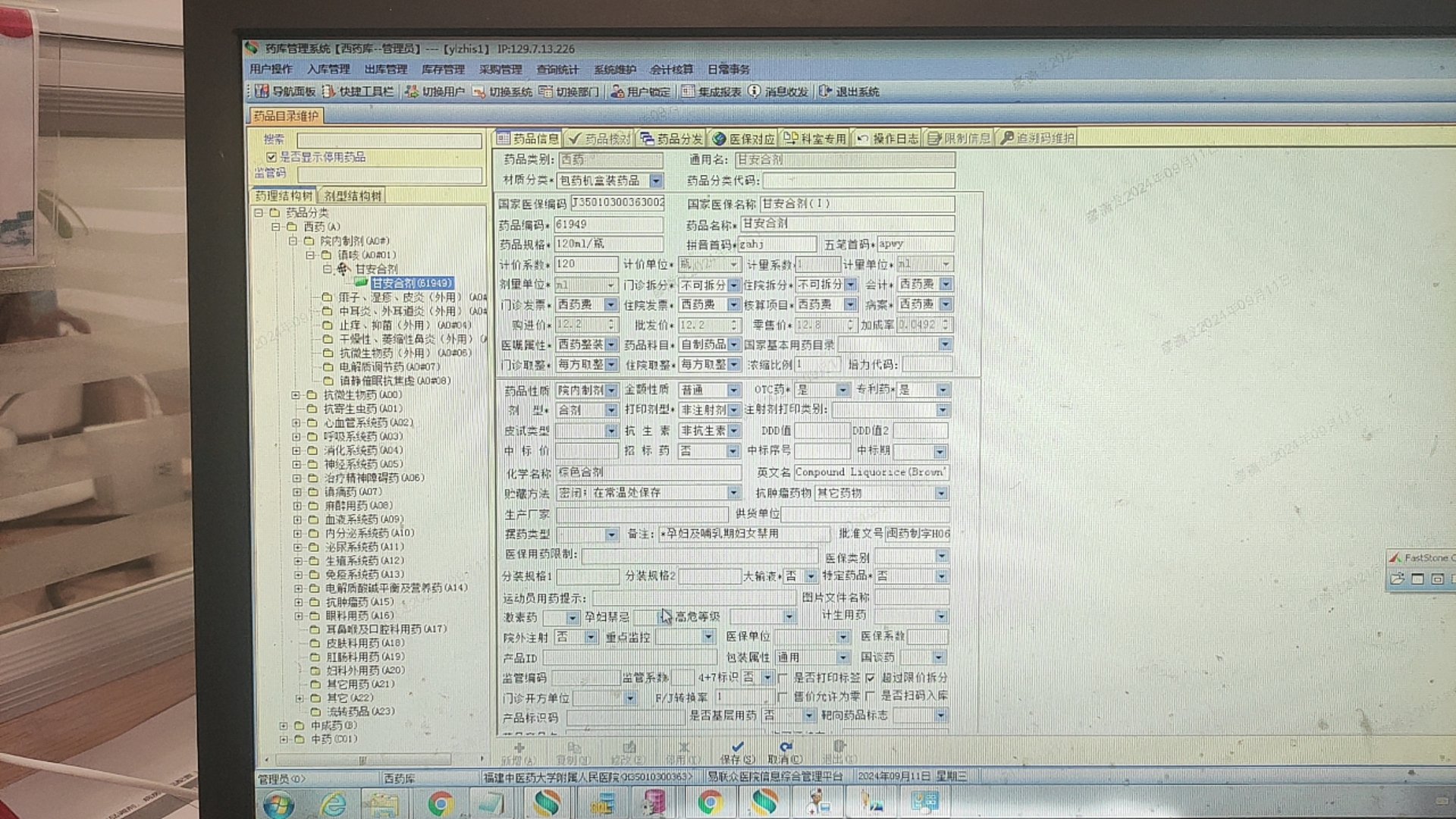Click the 退出系统 exit system icon

(826, 92)
